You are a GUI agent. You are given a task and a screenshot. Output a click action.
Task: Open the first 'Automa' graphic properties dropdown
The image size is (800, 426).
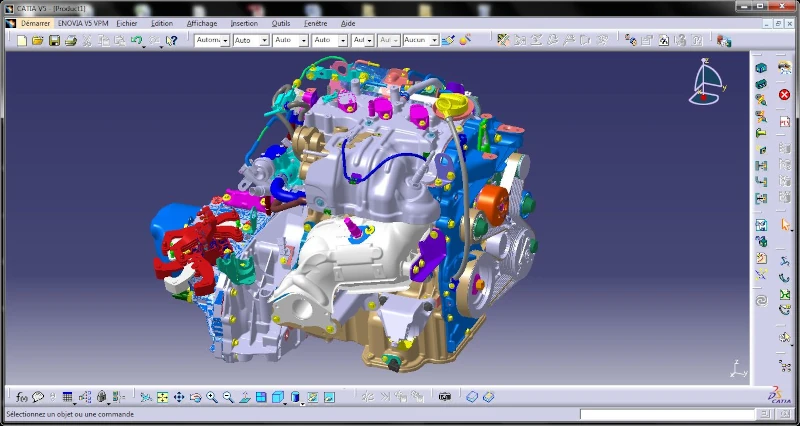(x=225, y=41)
